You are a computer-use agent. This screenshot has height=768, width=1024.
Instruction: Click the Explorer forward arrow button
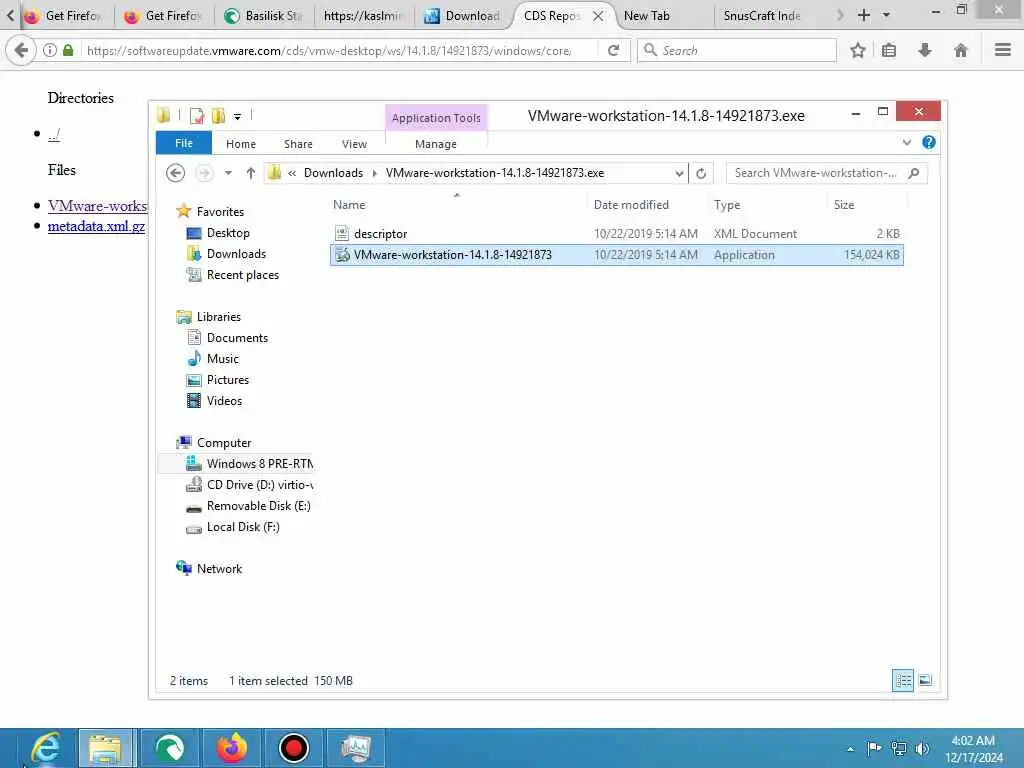coord(204,173)
